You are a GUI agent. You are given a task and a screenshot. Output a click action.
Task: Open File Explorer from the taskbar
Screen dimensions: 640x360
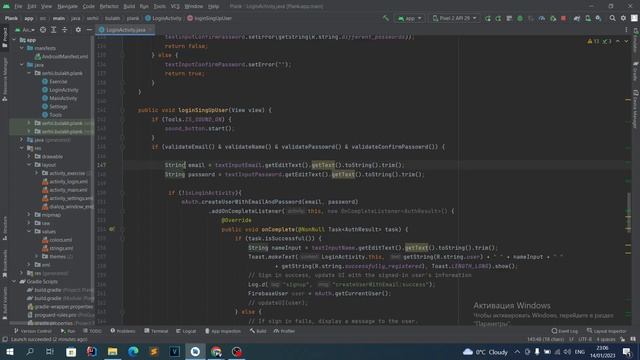(x=112, y=351)
